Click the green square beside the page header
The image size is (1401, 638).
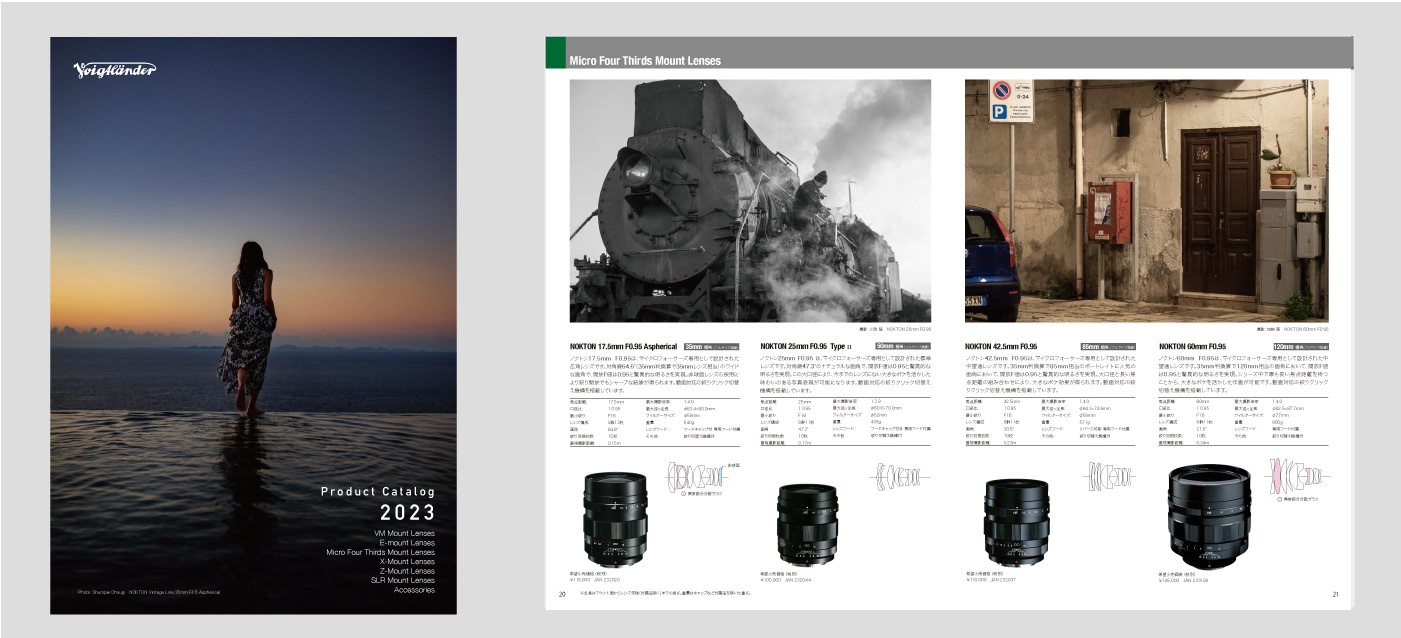click(555, 53)
